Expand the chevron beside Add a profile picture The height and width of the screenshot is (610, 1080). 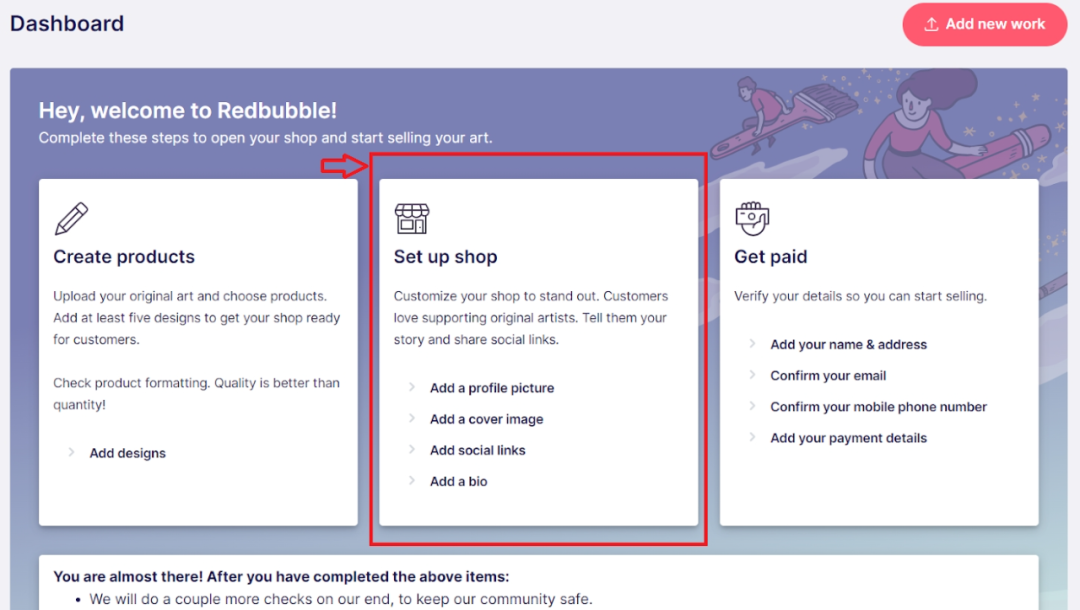[x=411, y=387]
